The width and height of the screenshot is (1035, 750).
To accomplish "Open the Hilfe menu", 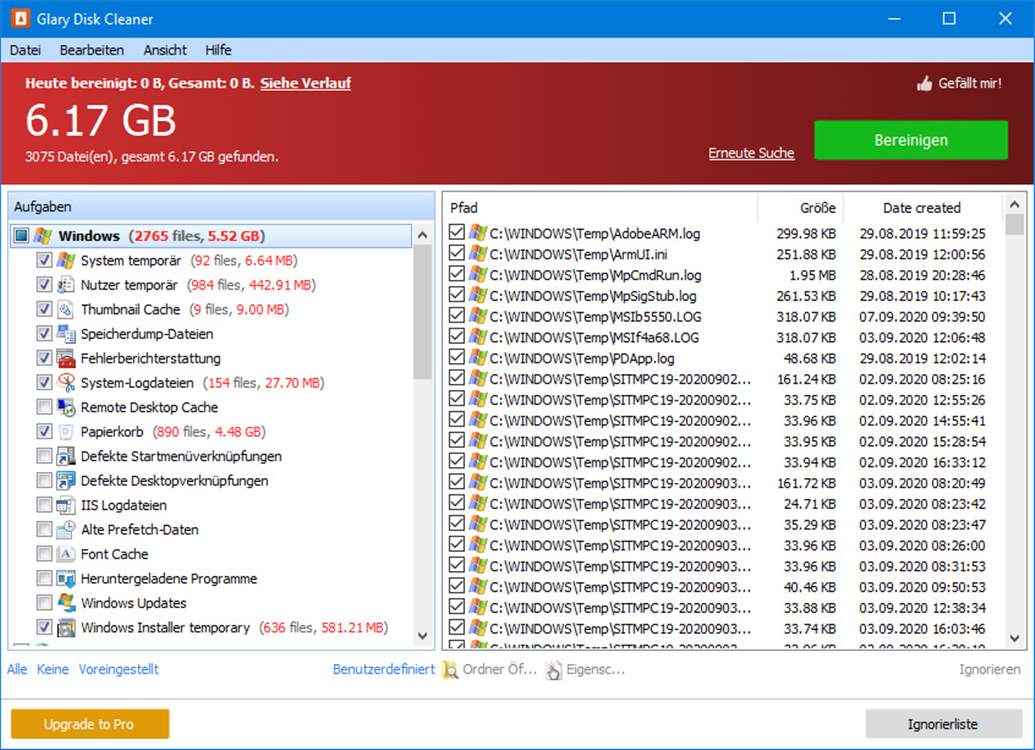I will point(218,50).
